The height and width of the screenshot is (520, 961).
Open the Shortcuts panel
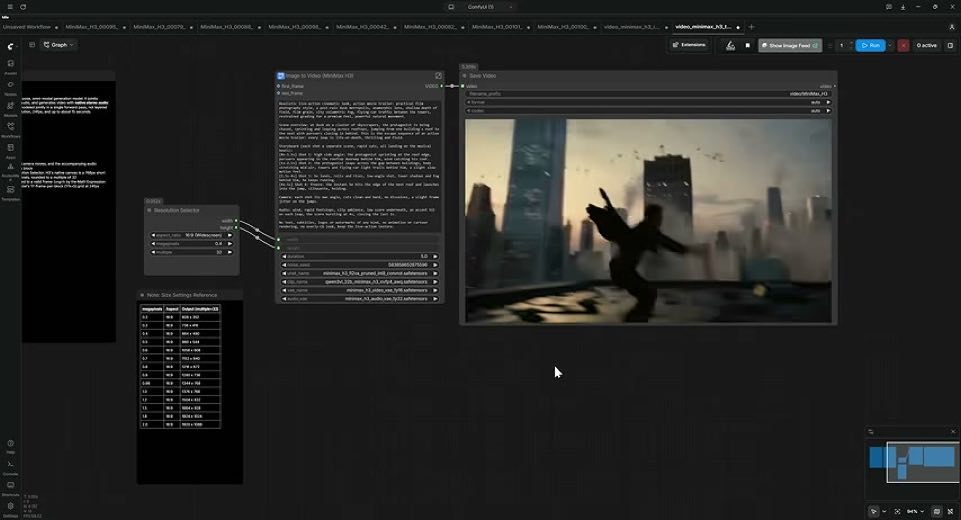click(10, 488)
